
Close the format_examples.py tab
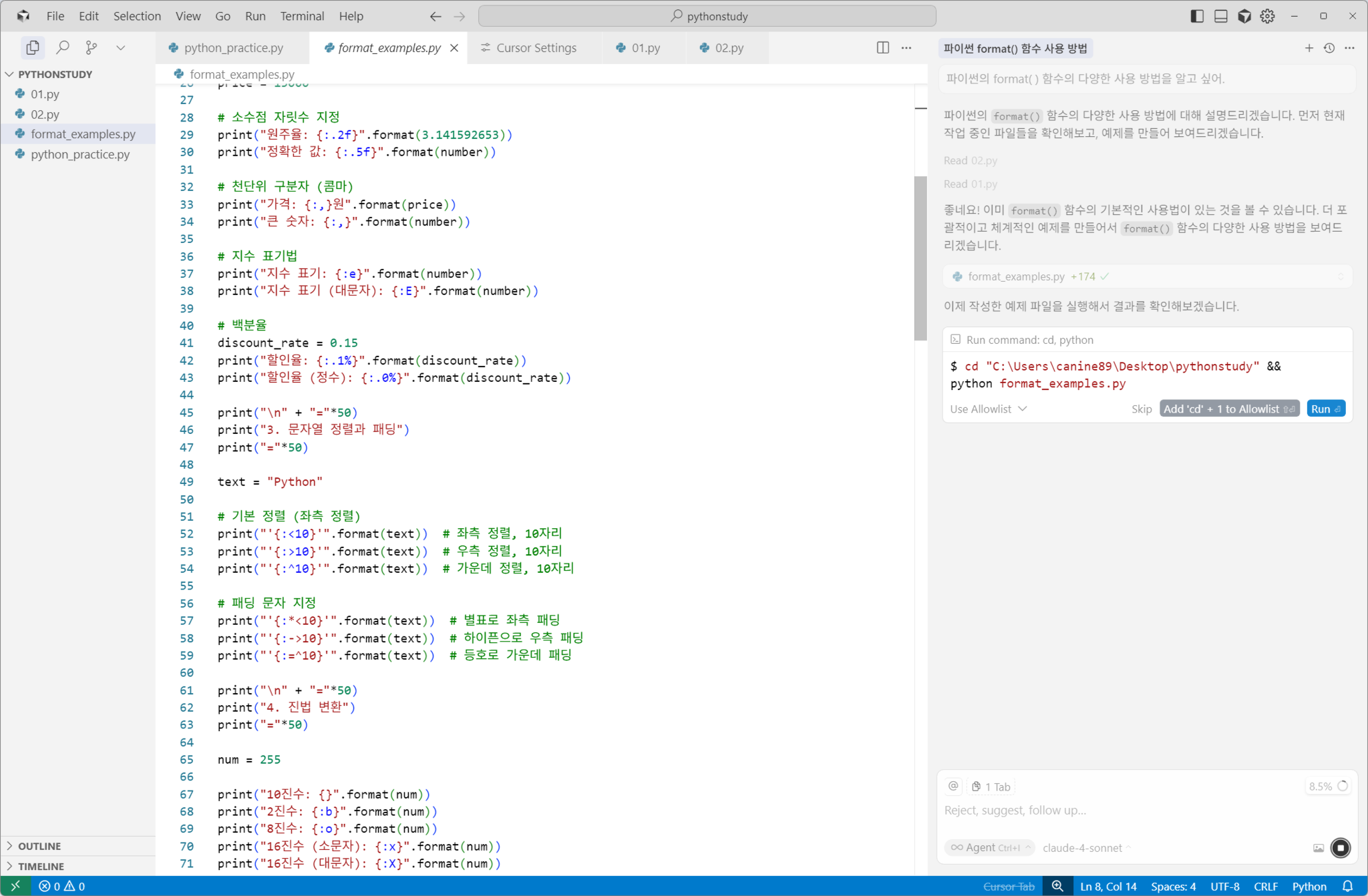pos(454,47)
